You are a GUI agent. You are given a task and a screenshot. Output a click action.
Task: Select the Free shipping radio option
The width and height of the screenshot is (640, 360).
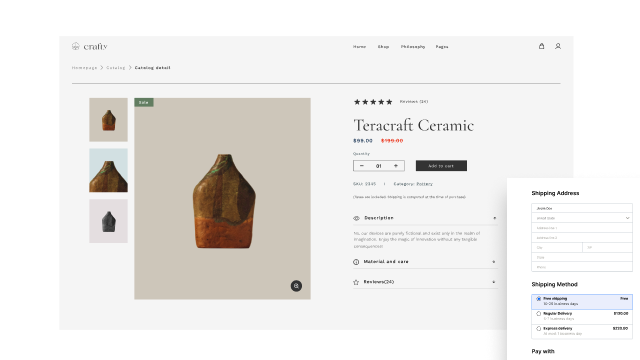[538, 299]
